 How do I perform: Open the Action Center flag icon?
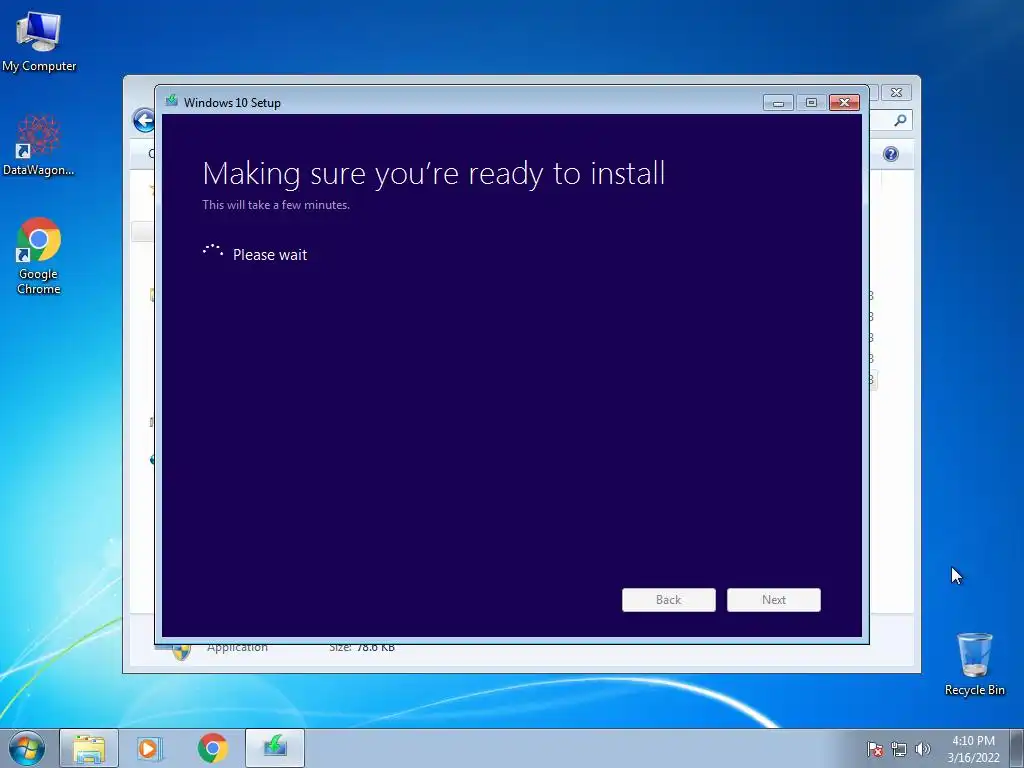(x=874, y=749)
